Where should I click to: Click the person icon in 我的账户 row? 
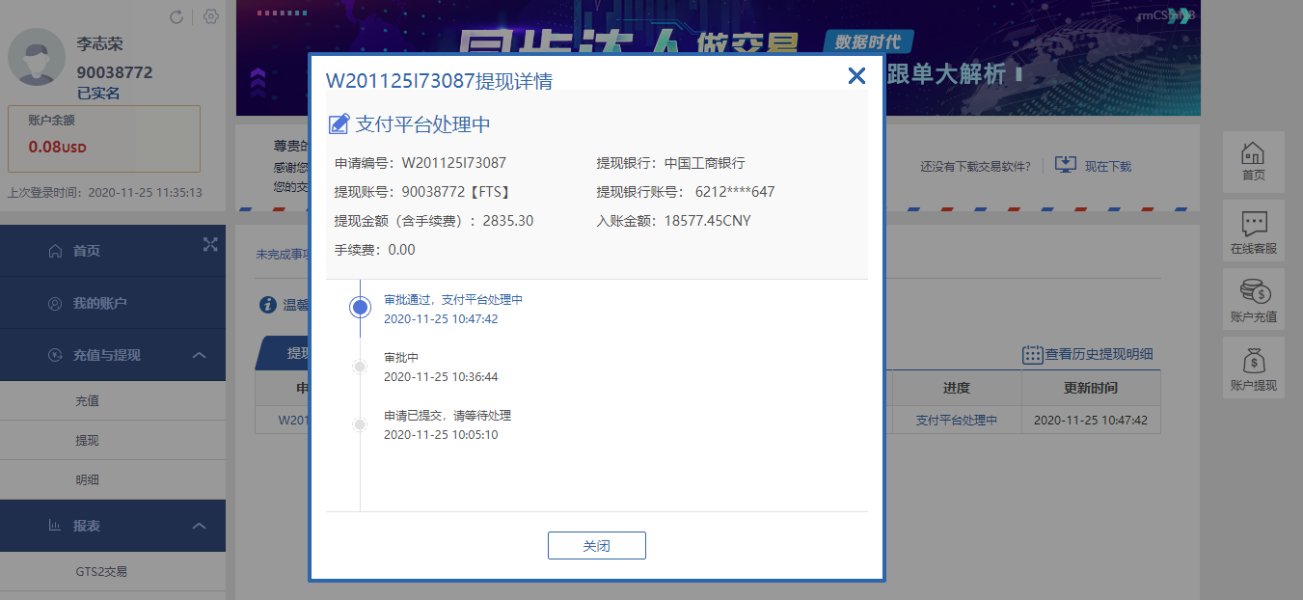click(x=55, y=303)
